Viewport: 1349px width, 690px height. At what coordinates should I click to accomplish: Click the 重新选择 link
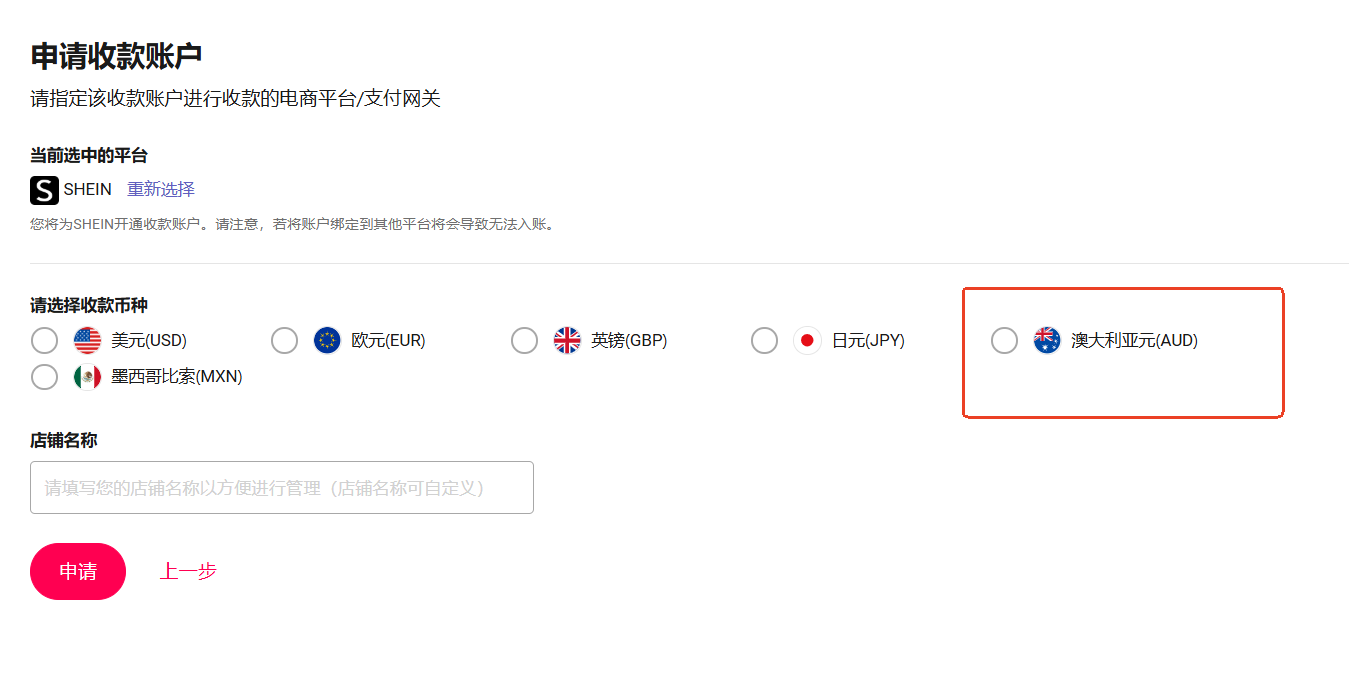tap(161, 190)
